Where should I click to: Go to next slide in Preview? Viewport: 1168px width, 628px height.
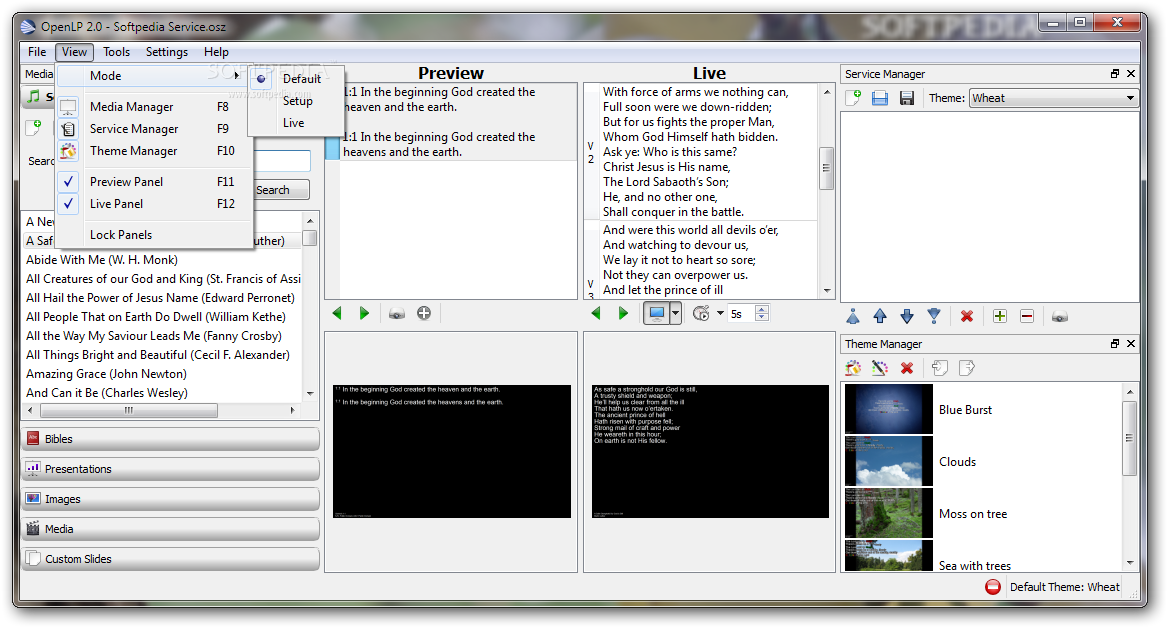point(364,314)
